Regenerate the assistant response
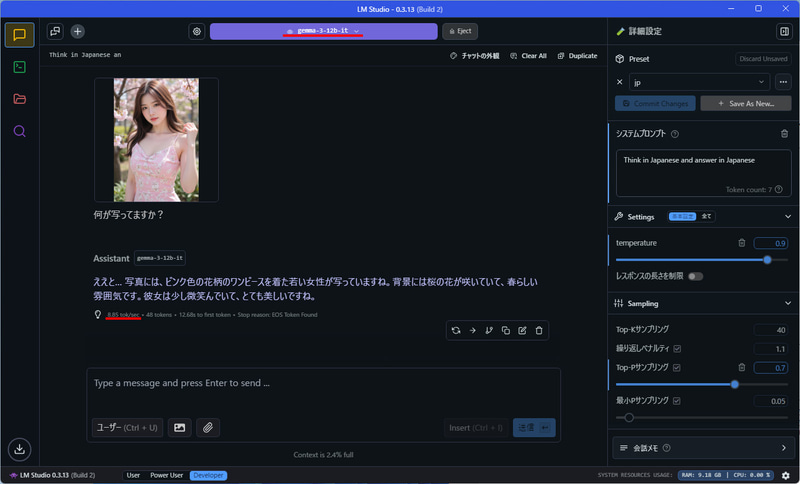This screenshot has height=484, width=800. pyautogui.click(x=456, y=330)
